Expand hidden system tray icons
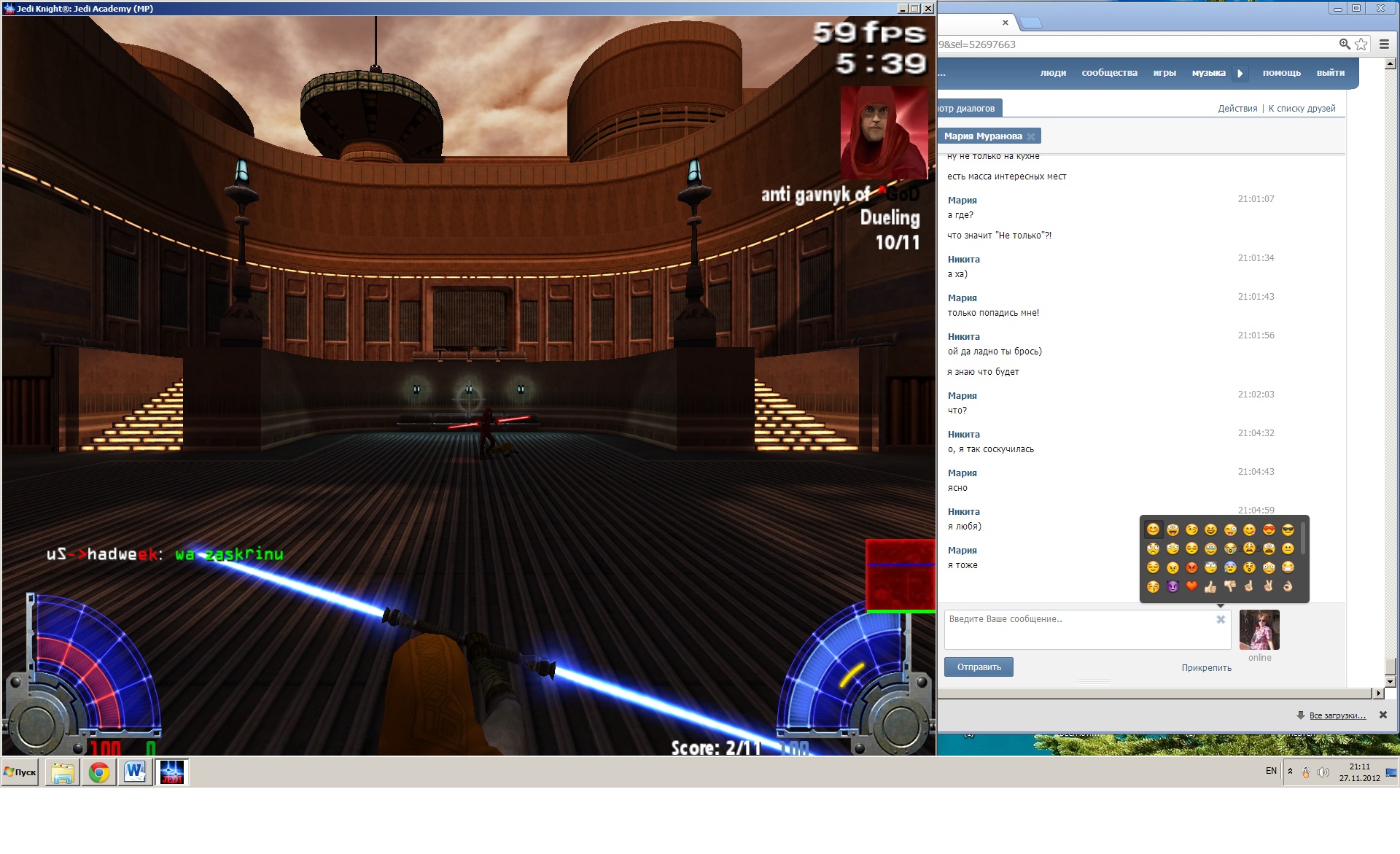Viewport: 1400px width, 854px height. pyautogui.click(x=1290, y=772)
